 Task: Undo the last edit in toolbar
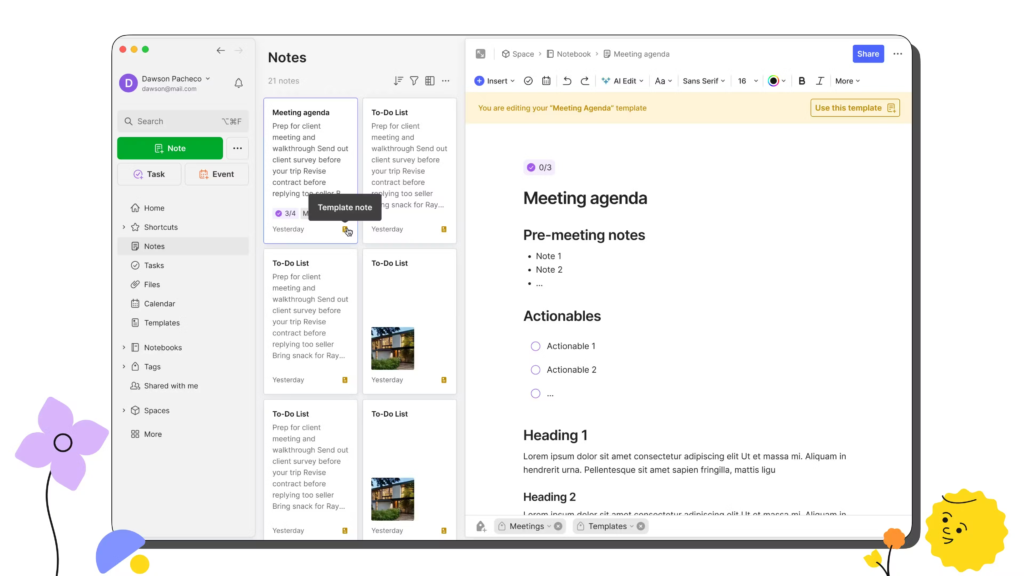pos(567,81)
